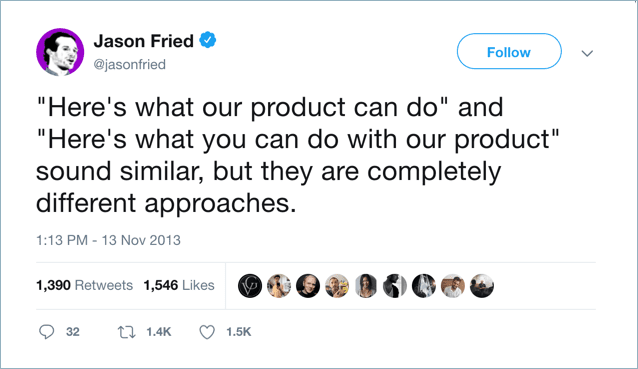This screenshot has width=638, height=369.
Task: Open the tweet options chevron menu
Action: [x=587, y=53]
